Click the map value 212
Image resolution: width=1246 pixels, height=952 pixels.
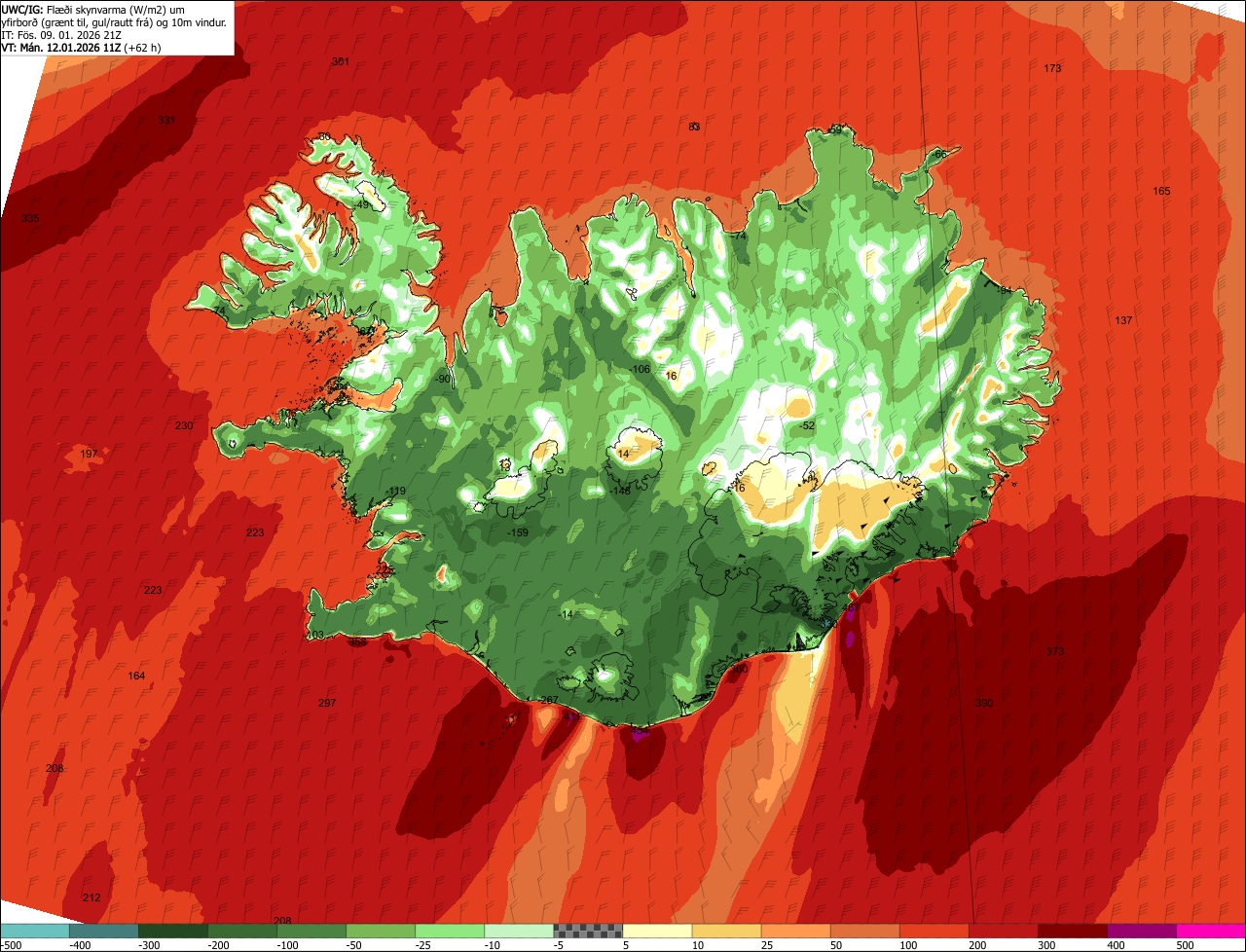tap(92, 897)
